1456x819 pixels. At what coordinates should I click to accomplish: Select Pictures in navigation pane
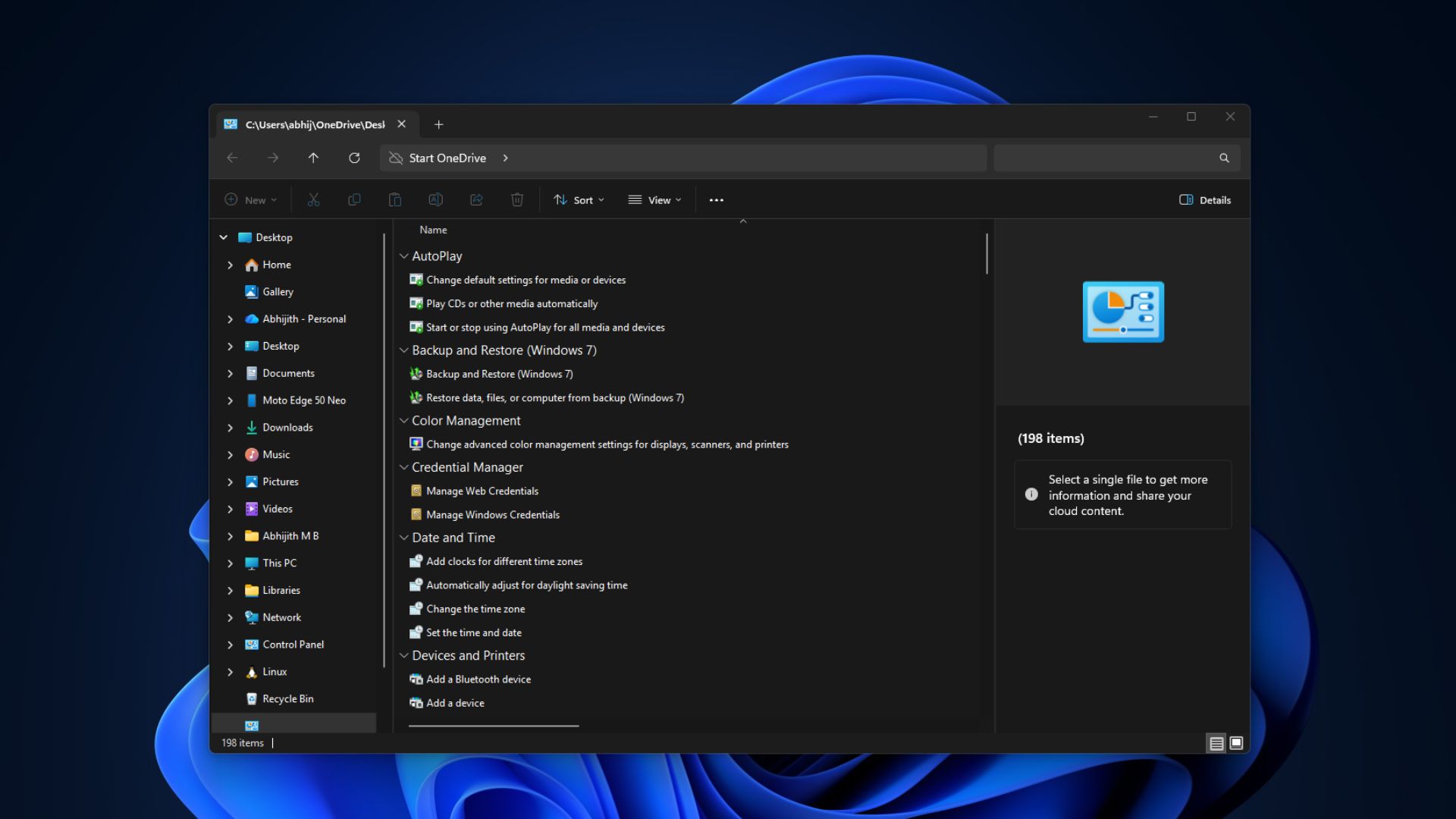[280, 482]
